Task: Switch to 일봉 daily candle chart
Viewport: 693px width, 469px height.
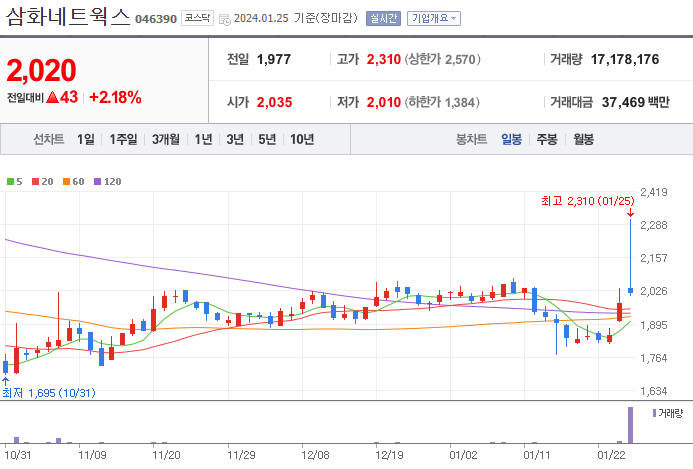Action: pyautogui.click(x=511, y=140)
